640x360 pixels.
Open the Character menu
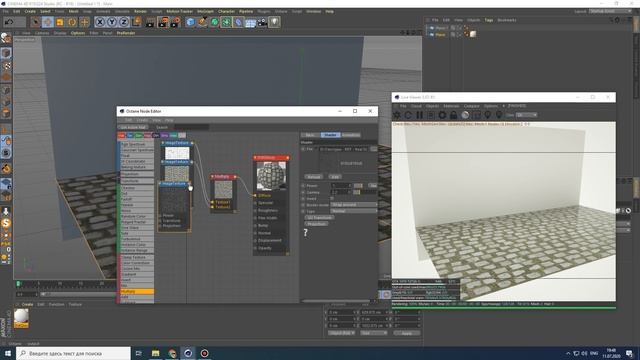click(x=227, y=11)
